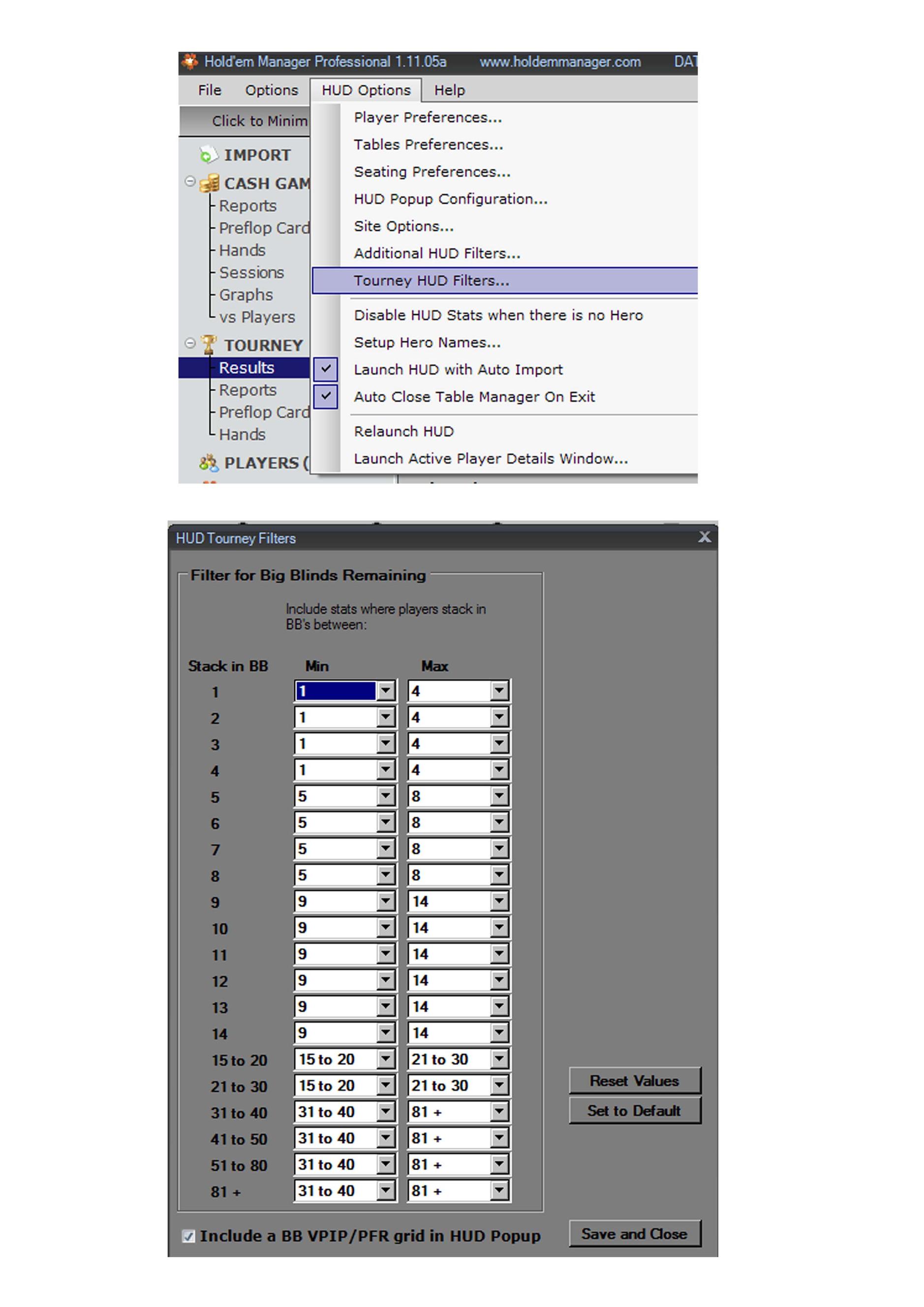This screenshot has height=1307, width=924.
Task: Click the Click to Minimize bar
Action: coord(245,121)
